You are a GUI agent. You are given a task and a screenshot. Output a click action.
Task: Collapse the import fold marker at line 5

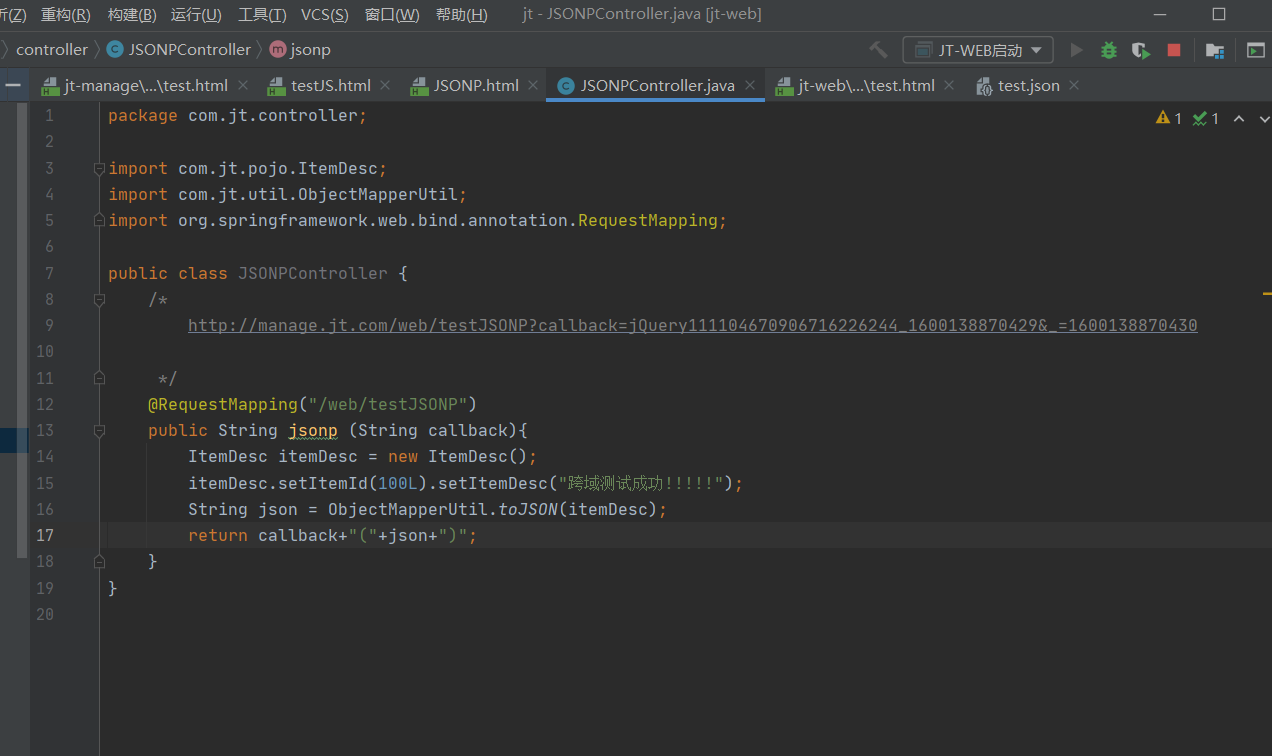tap(99, 220)
